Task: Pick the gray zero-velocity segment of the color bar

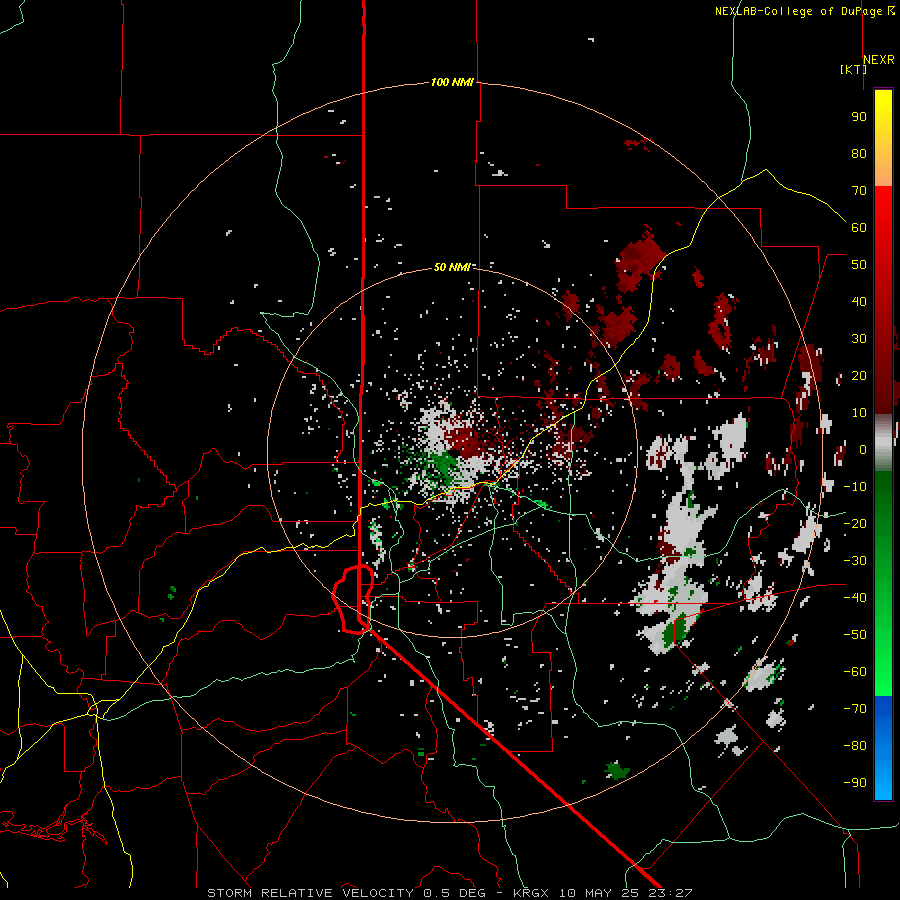Action: [x=883, y=443]
